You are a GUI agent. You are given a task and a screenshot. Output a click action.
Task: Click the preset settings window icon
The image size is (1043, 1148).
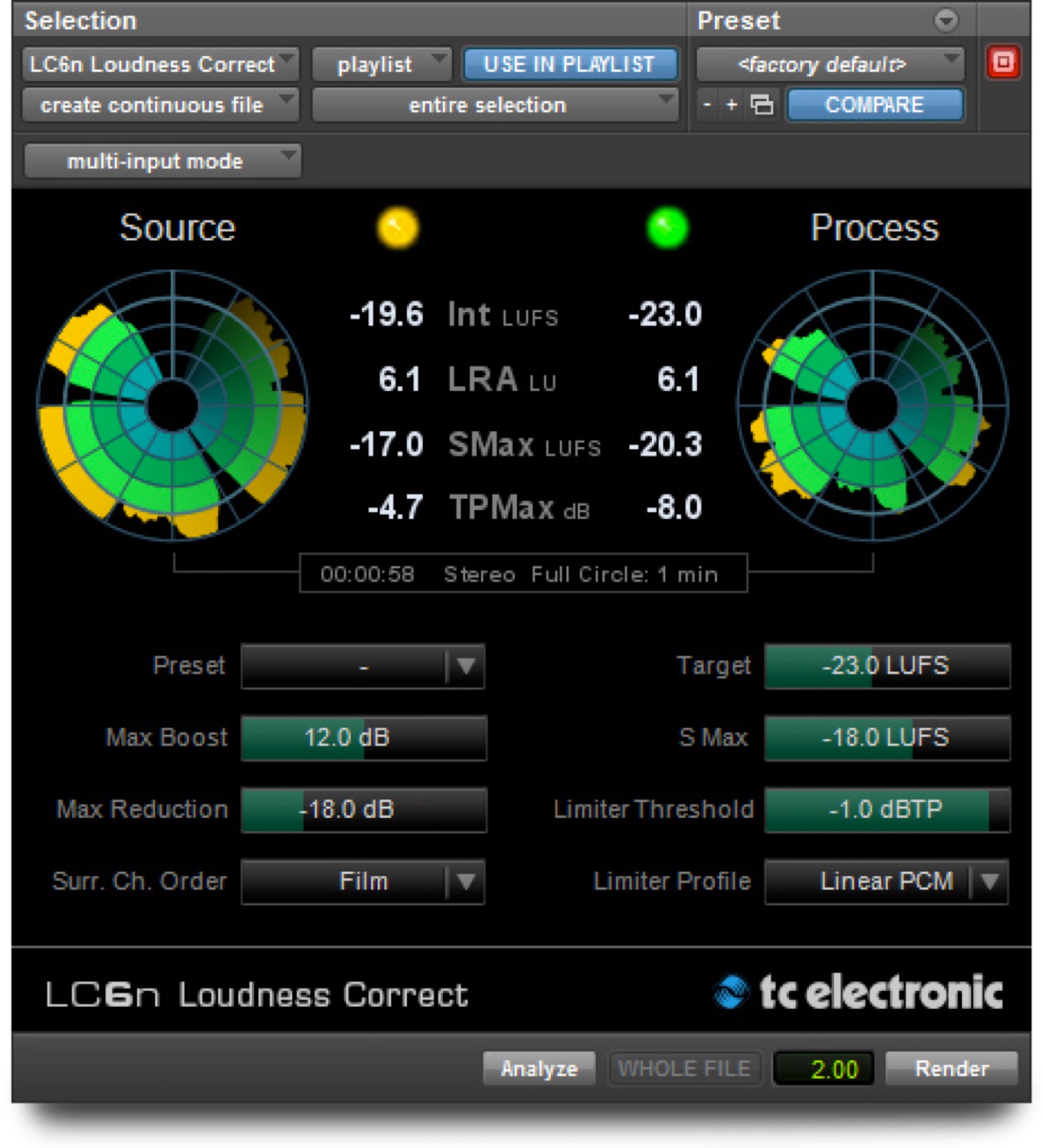[762, 105]
